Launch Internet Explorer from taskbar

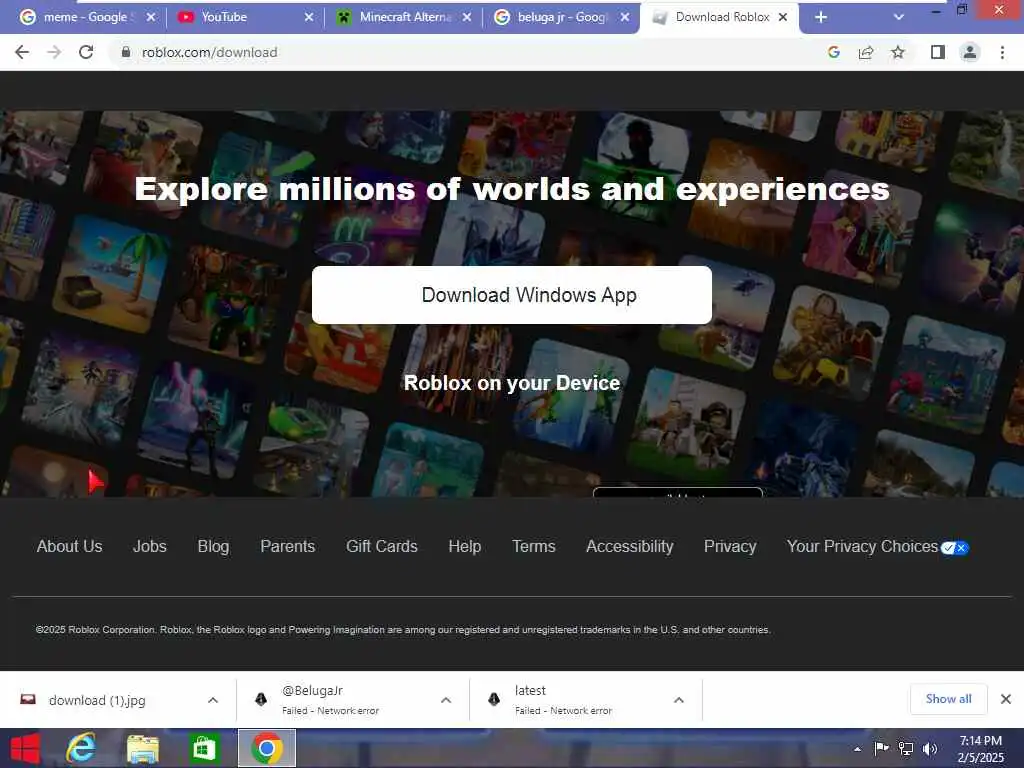click(x=81, y=748)
